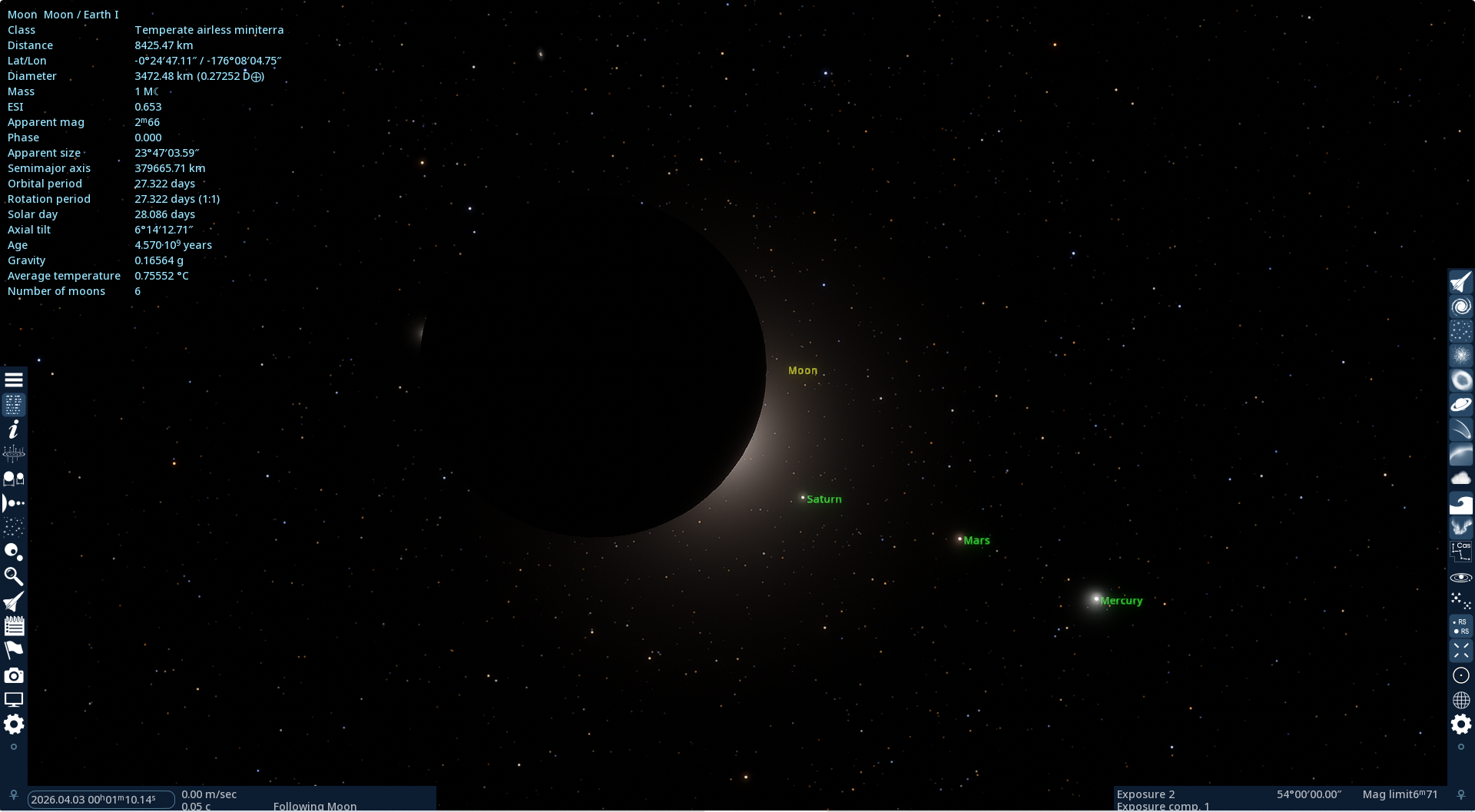
Task: Click the pin icon at bottom-right corner
Action: [1461, 795]
